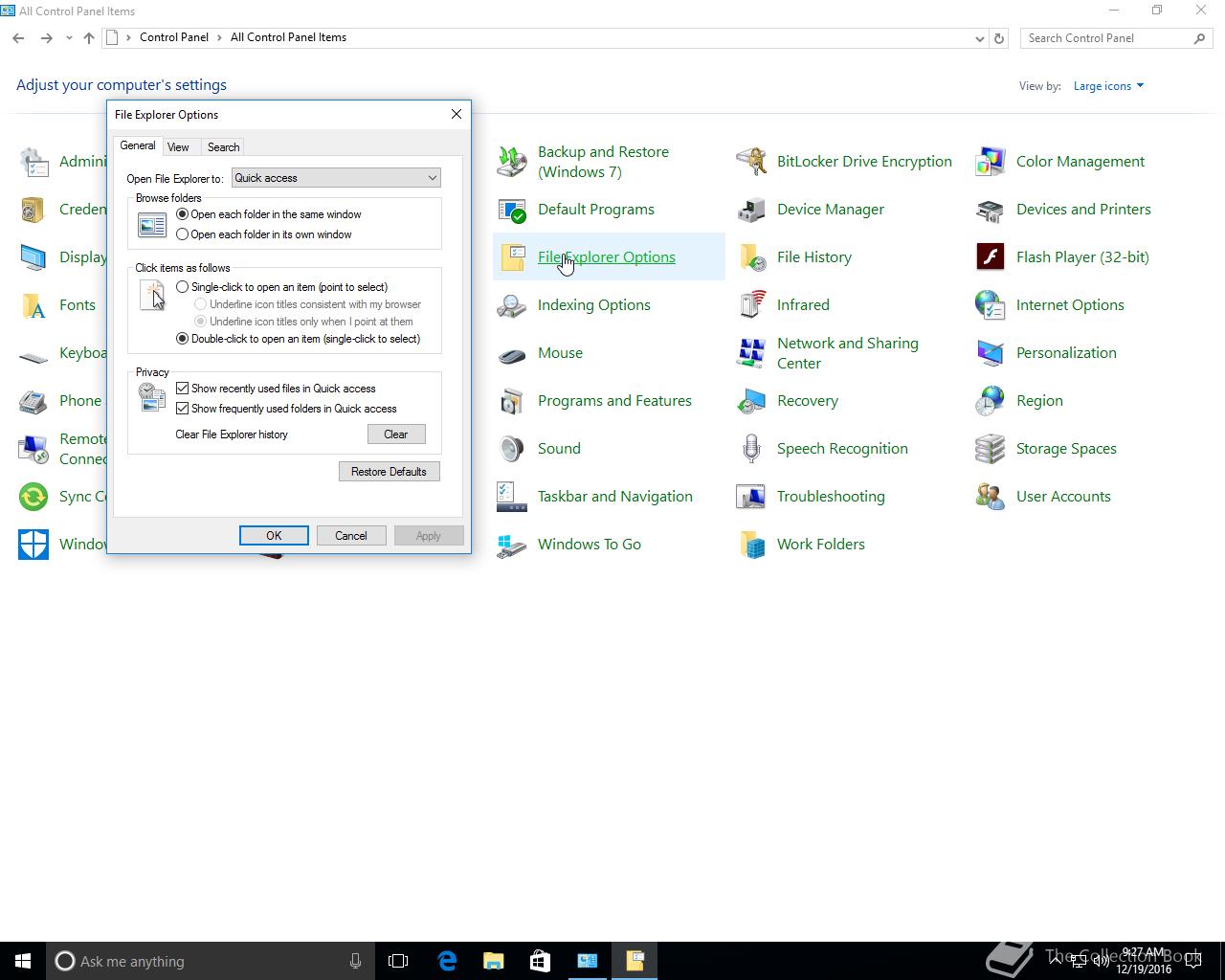Viewport: 1225px width, 980px height.
Task: Open Device Manager icon
Action: coord(751,210)
